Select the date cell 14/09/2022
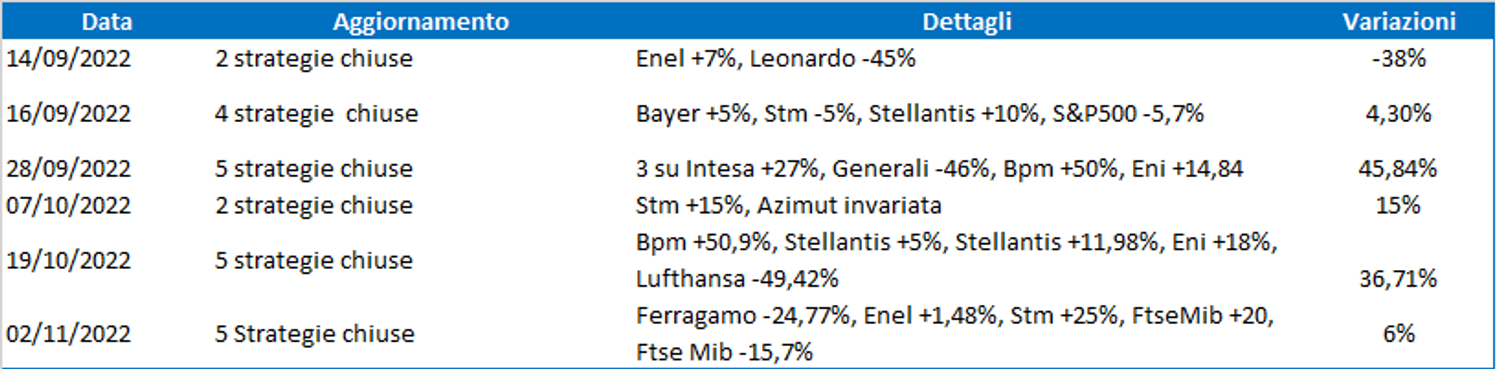The height and width of the screenshot is (369, 1500). pos(69,59)
